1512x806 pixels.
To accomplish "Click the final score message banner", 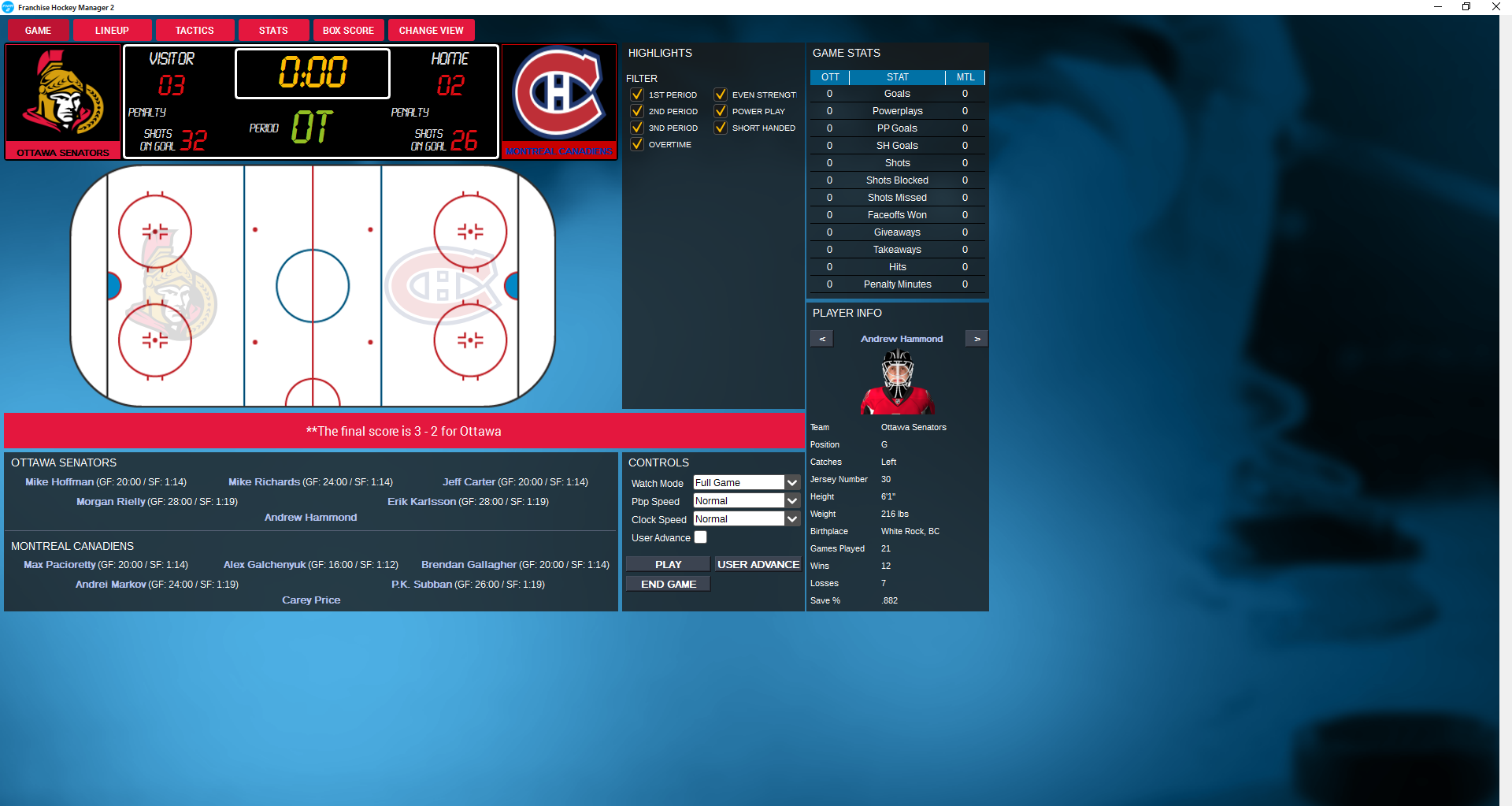I will coord(404,431).
